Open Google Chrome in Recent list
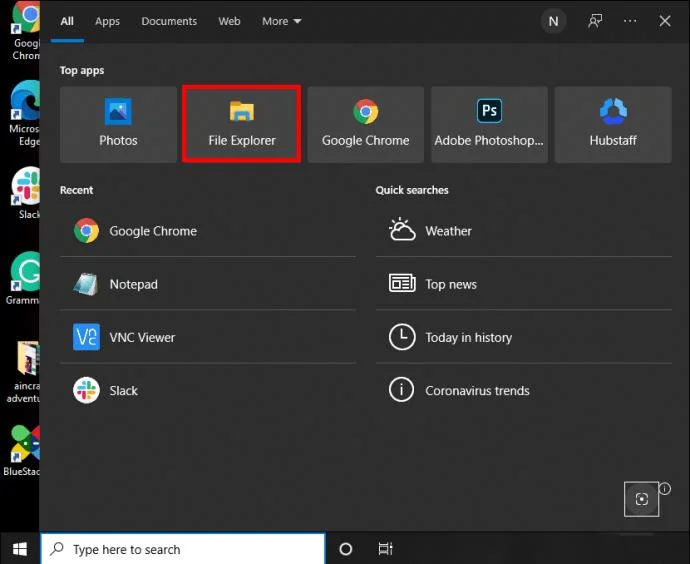Image resolution: width=690 pixels, height=564 pixels. point(208,231)
